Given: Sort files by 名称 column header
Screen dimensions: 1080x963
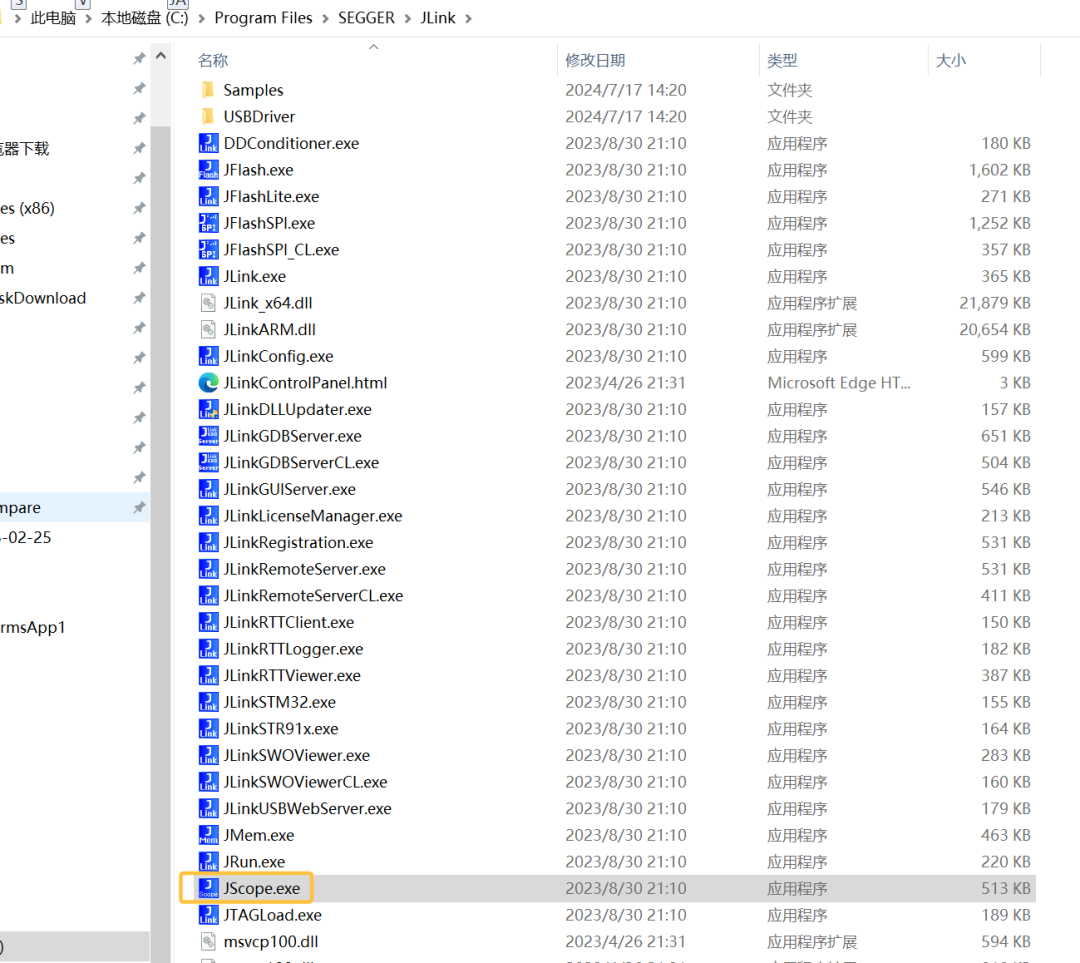Looking at the screenshot, I should [213, 61].
